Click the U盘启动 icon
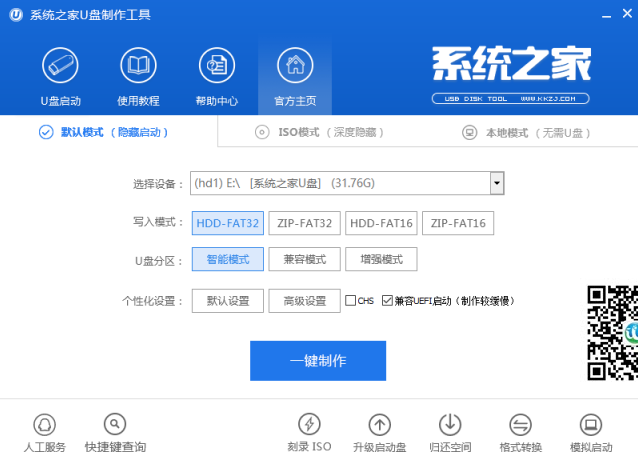The width and height of the screenshot is (638, 458). pyautogui.click(x=60, y=66)
